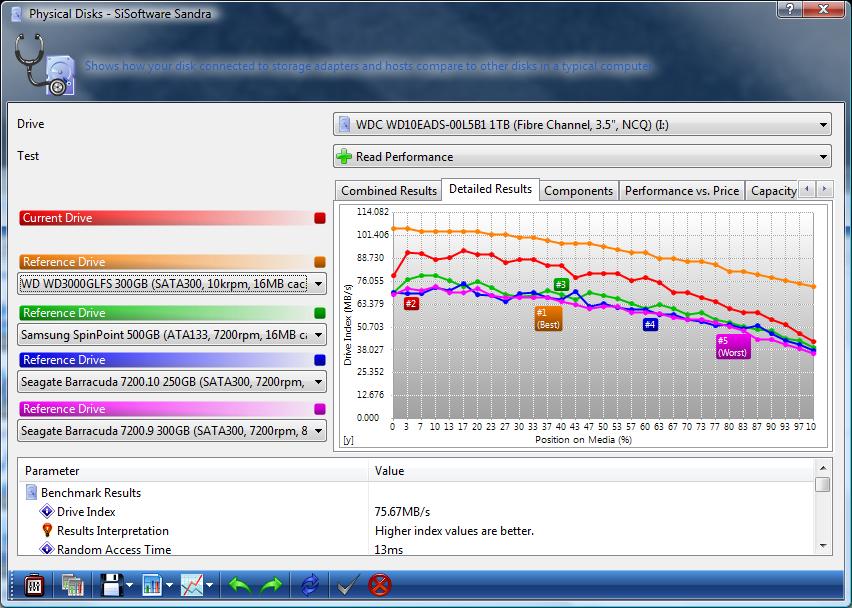Open the Test dropdown showing Read Performance
The width and height of the screenshot is (852, 608).
click(x=582, y=156)
